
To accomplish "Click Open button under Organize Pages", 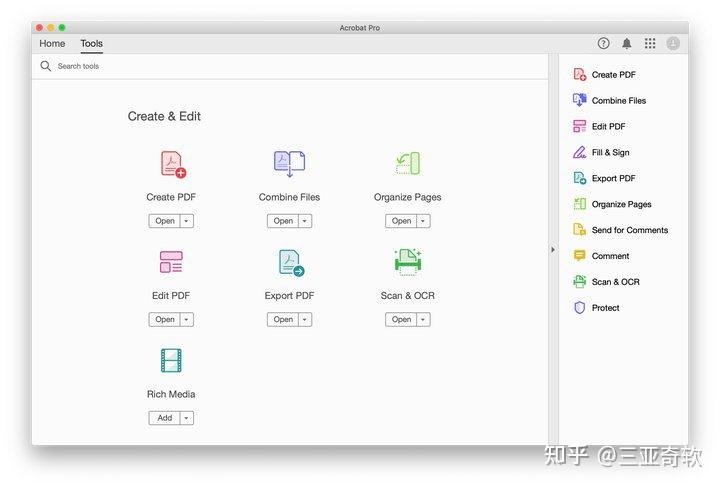I will 401,221.
